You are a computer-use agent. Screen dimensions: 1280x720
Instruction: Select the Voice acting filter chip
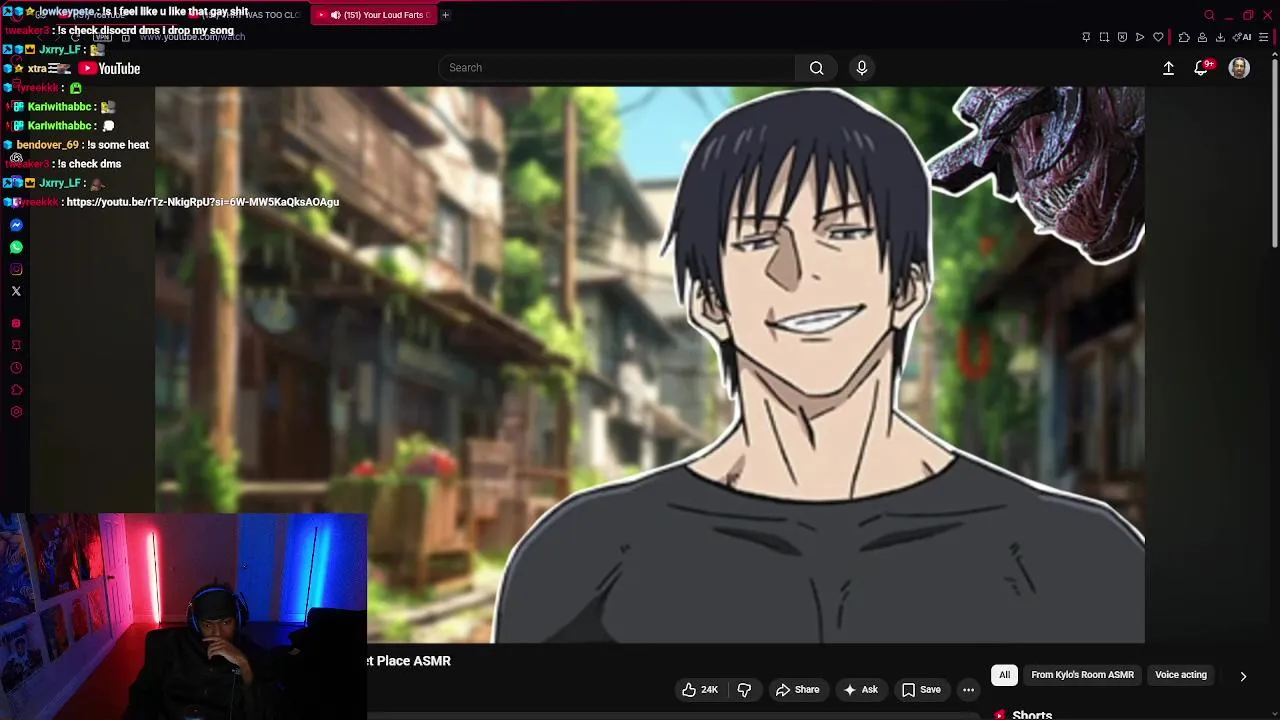click(1181, 675)
